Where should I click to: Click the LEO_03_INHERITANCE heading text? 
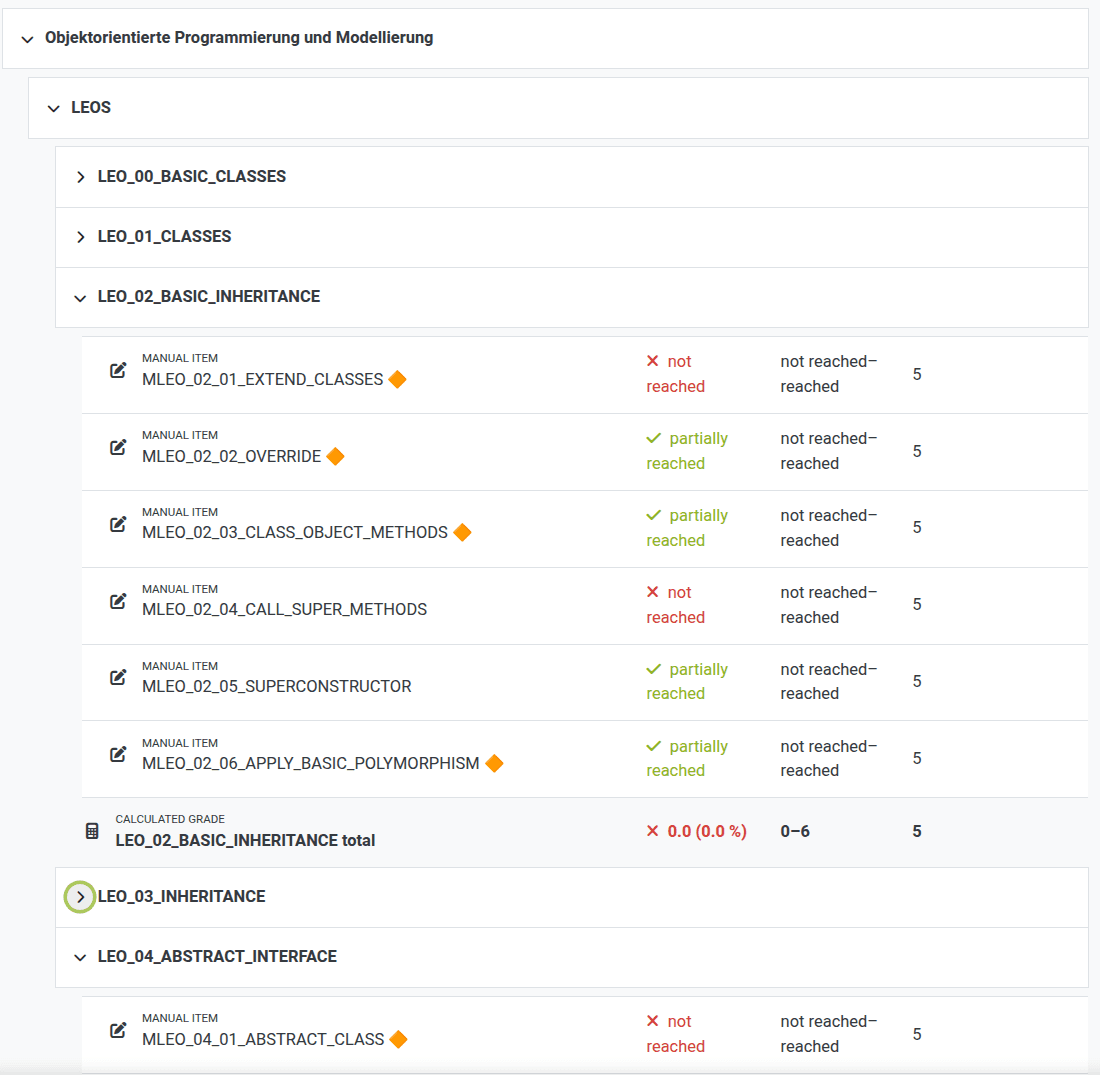click(182, 897)
